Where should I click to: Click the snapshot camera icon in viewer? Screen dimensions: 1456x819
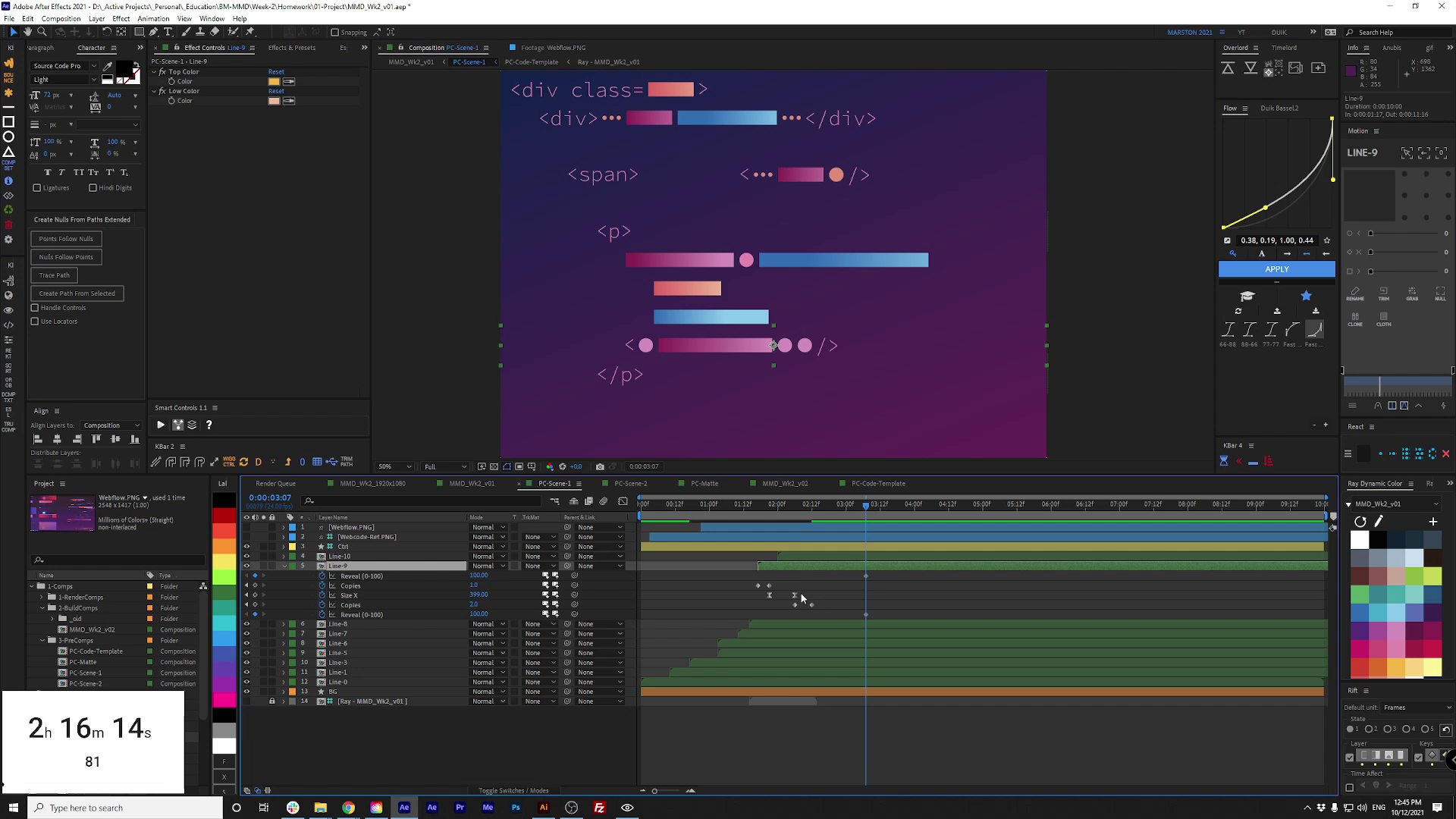tap(600, 466)
